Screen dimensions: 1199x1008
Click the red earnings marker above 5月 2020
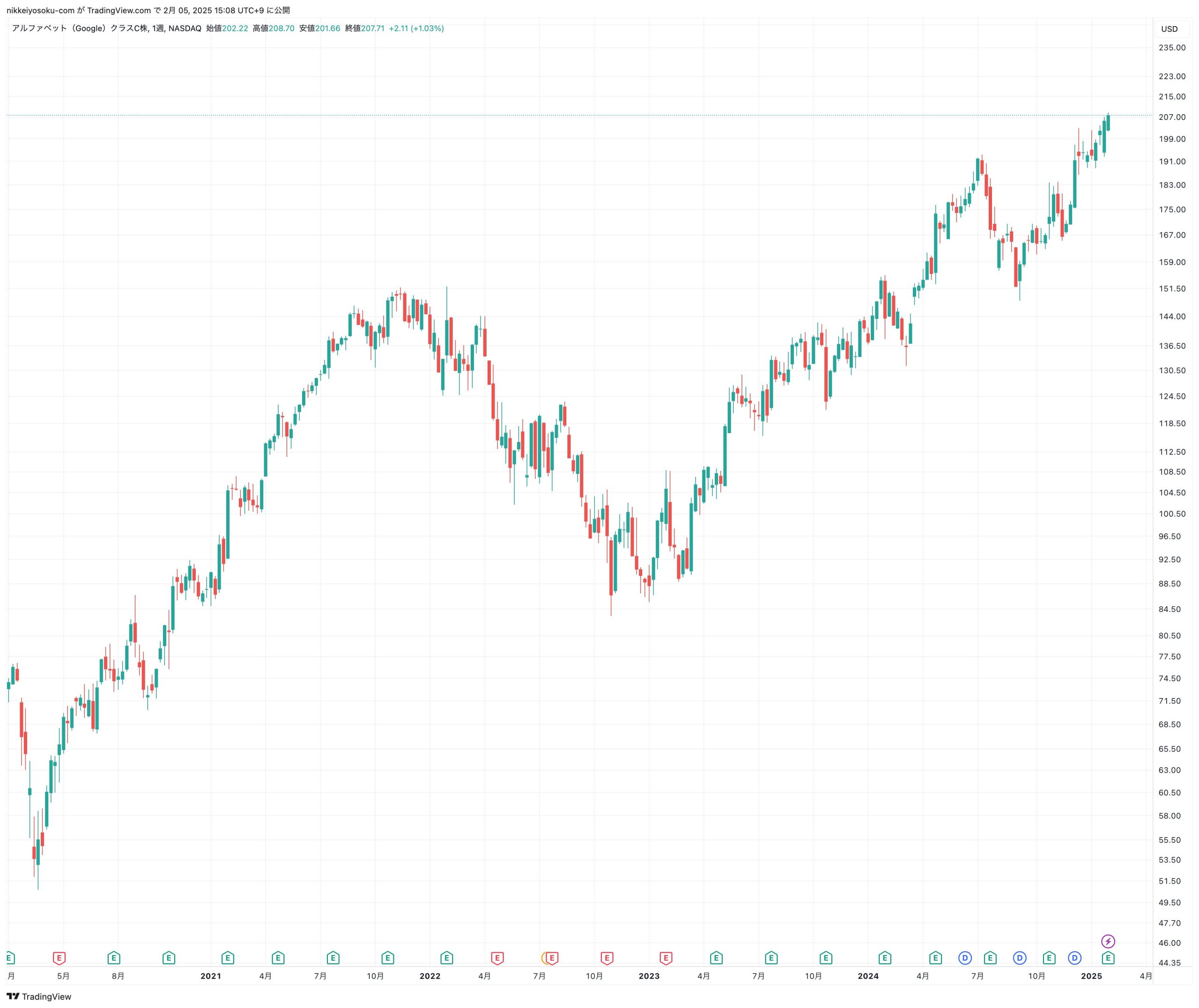point(59,958)
